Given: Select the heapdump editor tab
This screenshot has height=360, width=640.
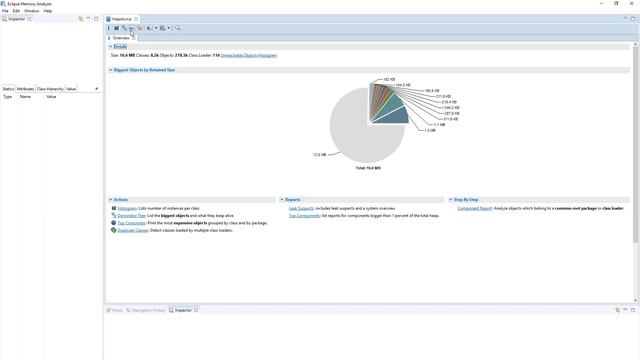Looking at the screenshot, I should point(121,19).
